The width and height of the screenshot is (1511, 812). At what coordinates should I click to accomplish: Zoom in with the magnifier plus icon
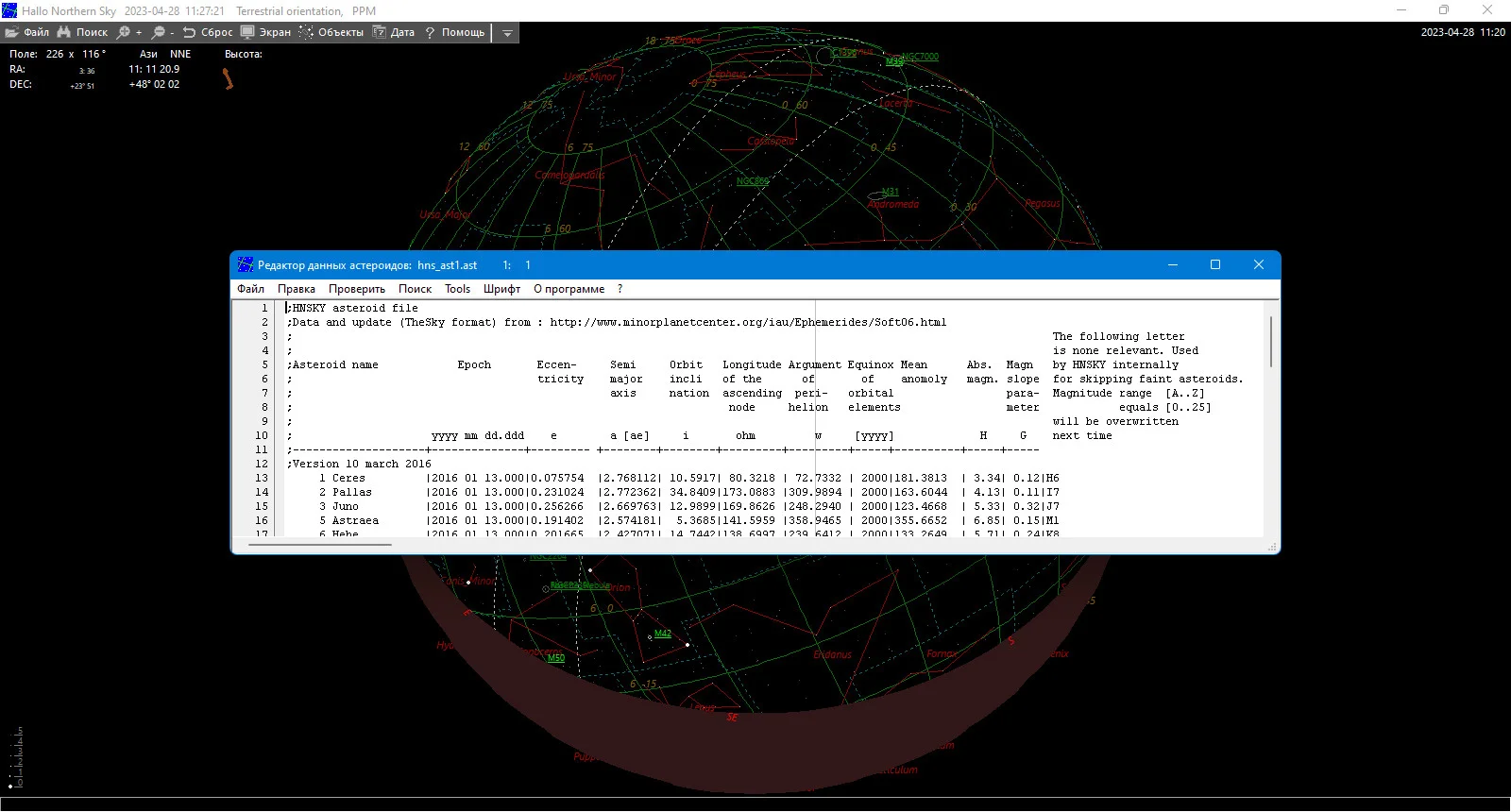[x=128, y=32]
